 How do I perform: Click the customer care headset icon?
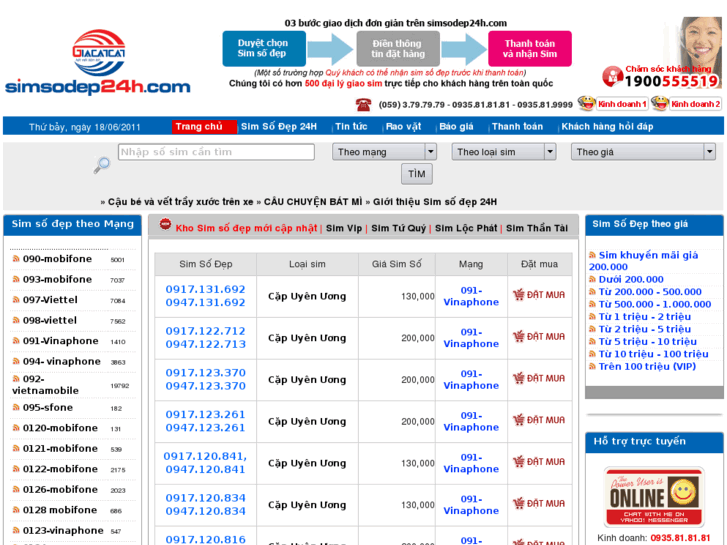612,76
